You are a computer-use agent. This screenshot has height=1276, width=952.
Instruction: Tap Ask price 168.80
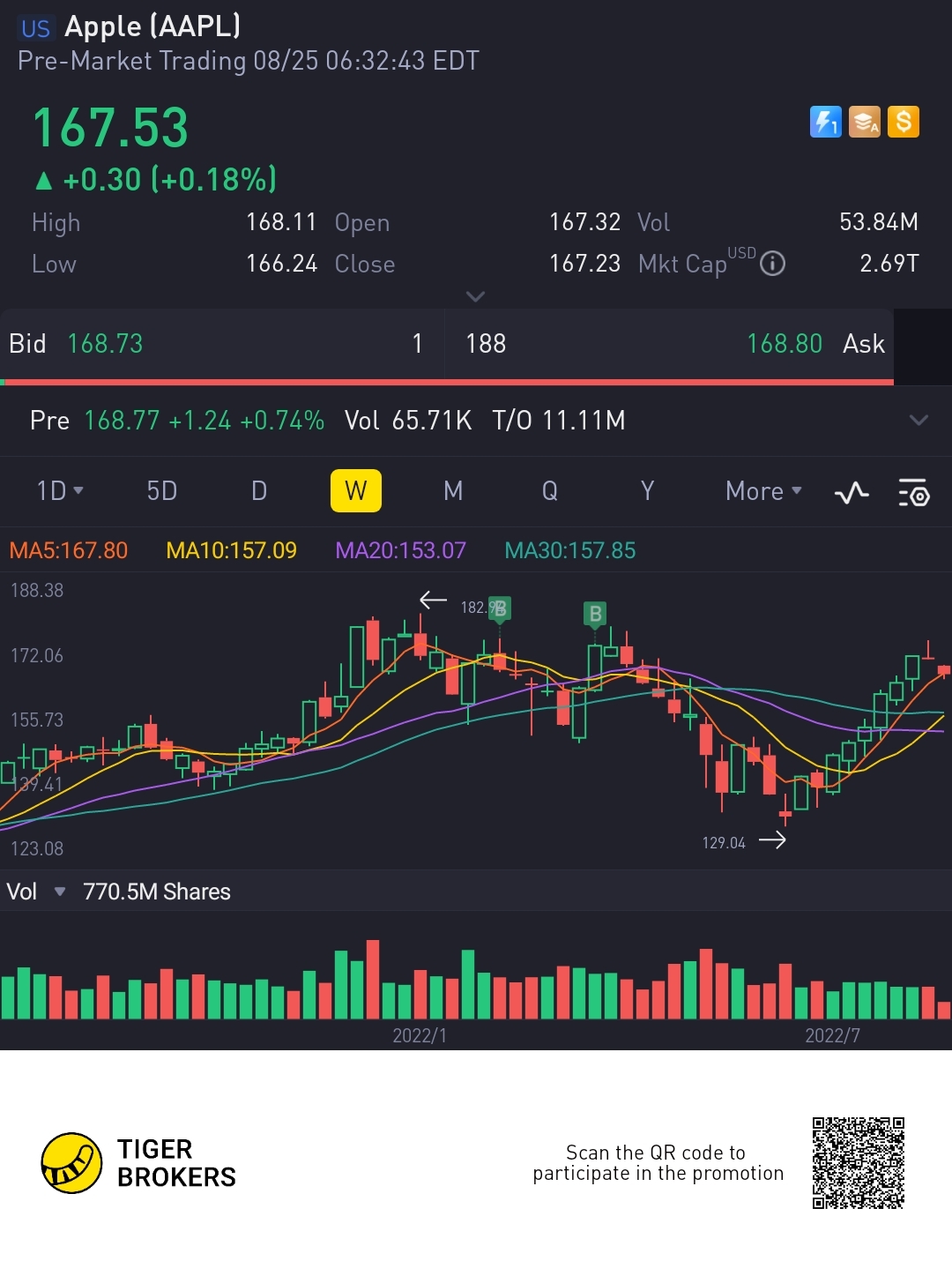(785, 344)
